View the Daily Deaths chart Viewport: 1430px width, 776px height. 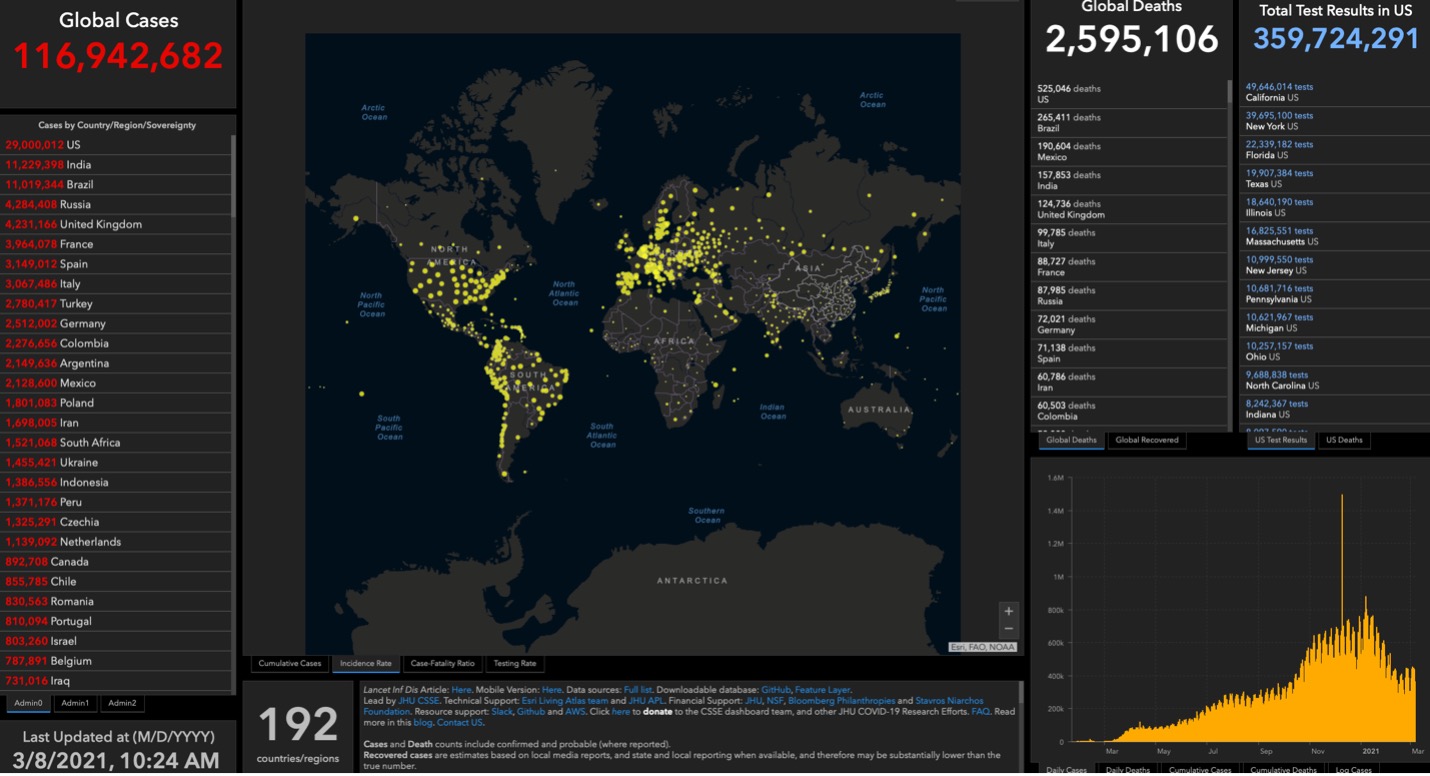(1129, 769)
